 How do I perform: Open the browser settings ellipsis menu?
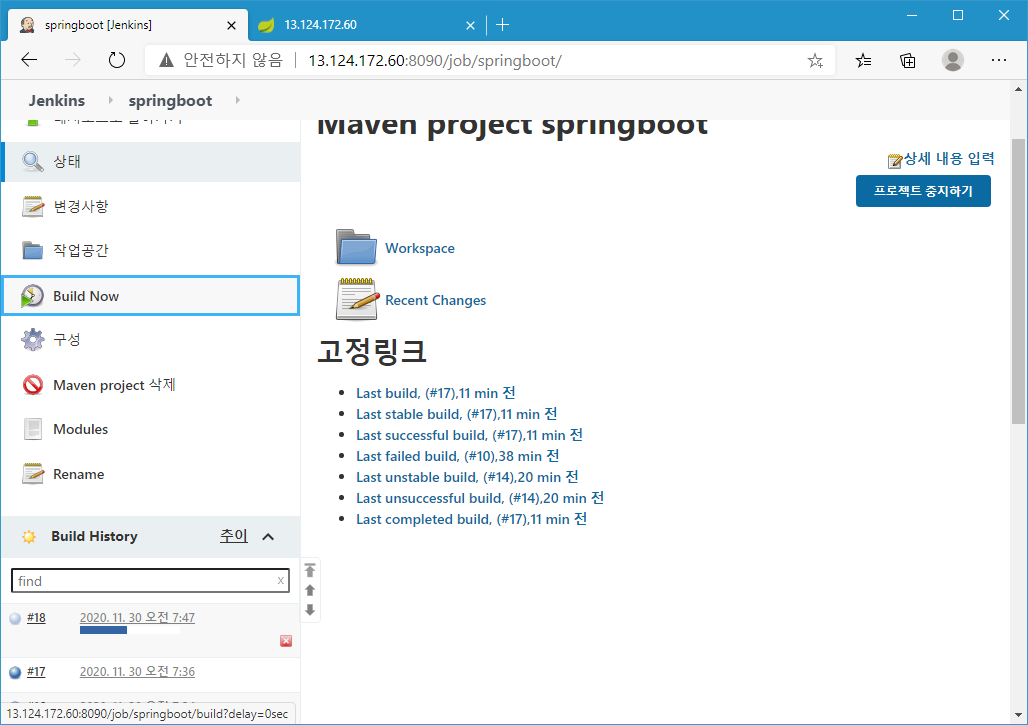pos(998,60)
